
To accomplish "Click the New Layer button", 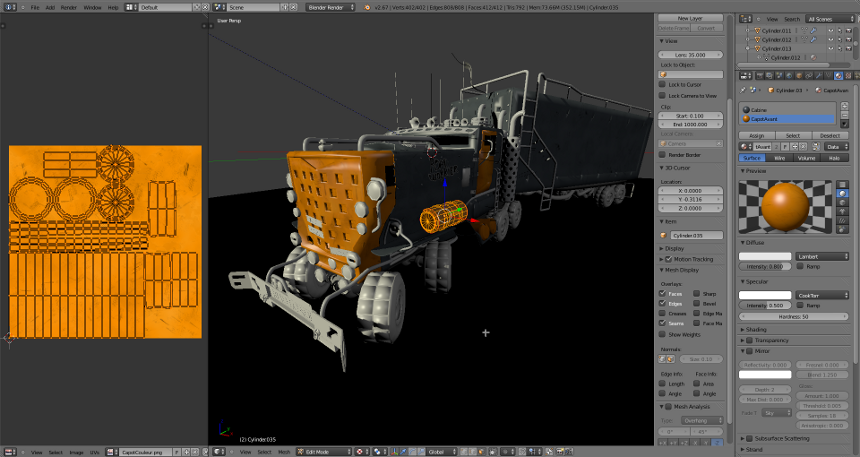I will tap(691, 18).
